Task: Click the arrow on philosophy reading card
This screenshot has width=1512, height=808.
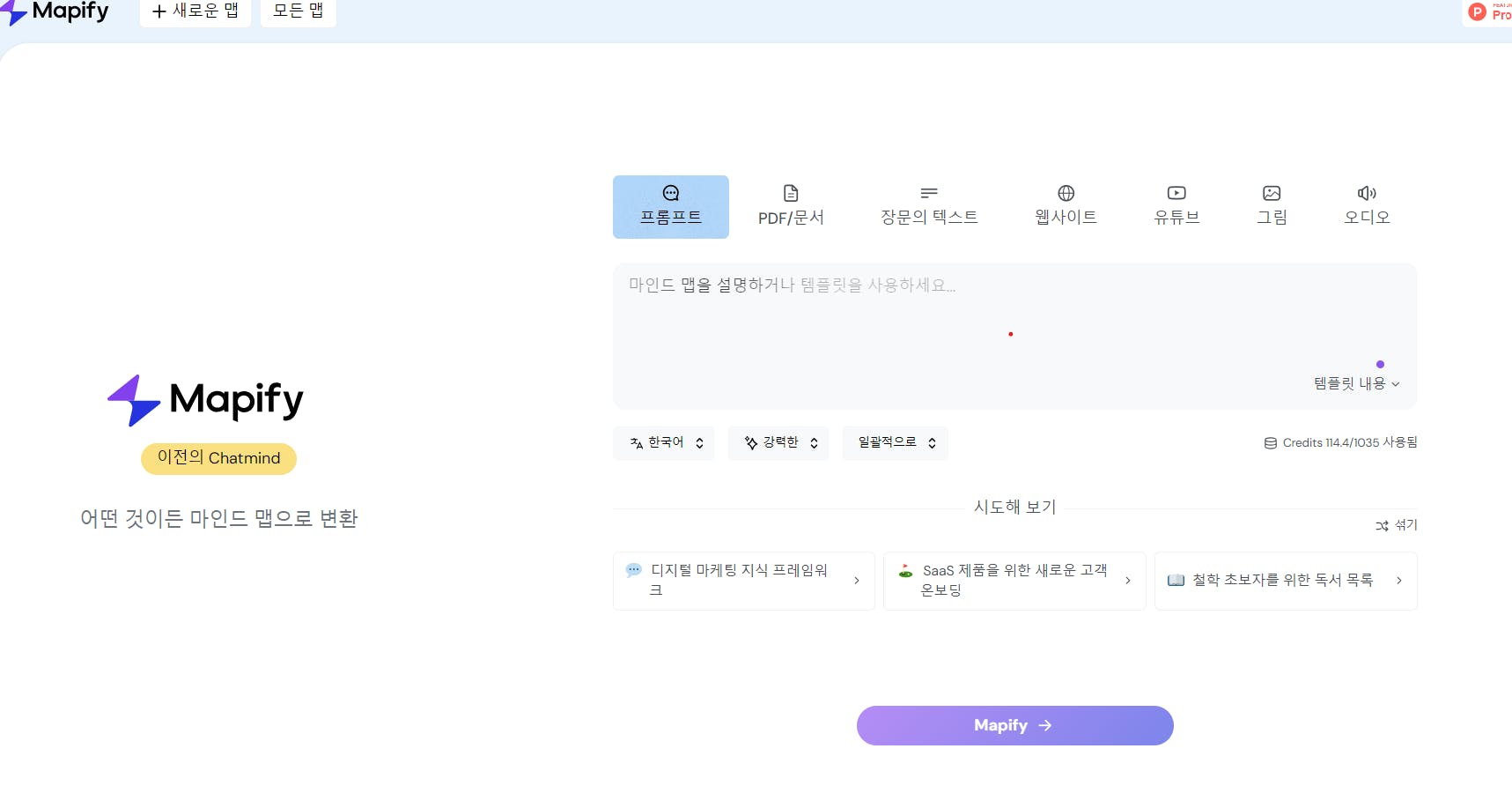Action: 1398,580
